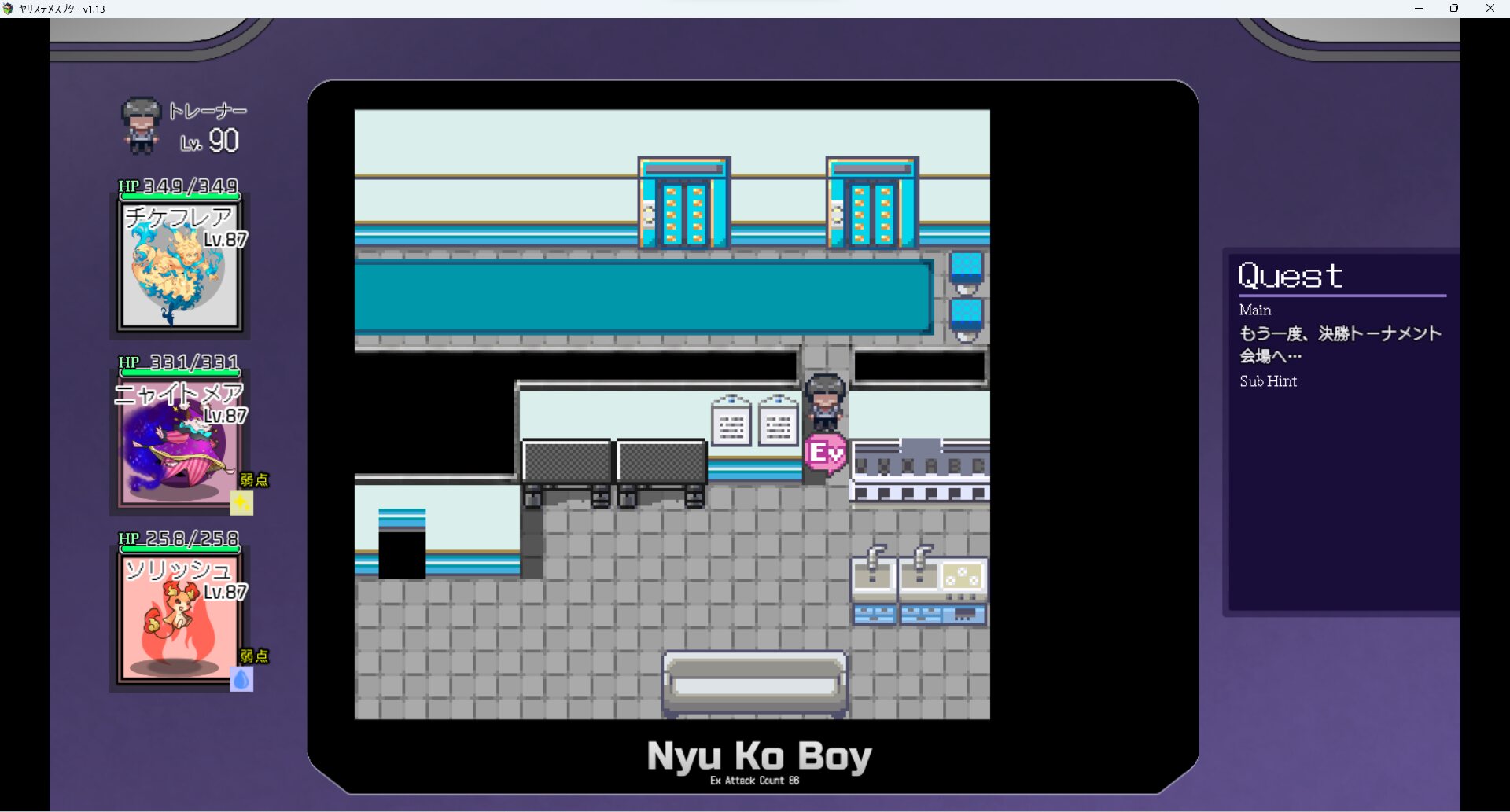Click the yellow star weakness icon

point(241,502)
